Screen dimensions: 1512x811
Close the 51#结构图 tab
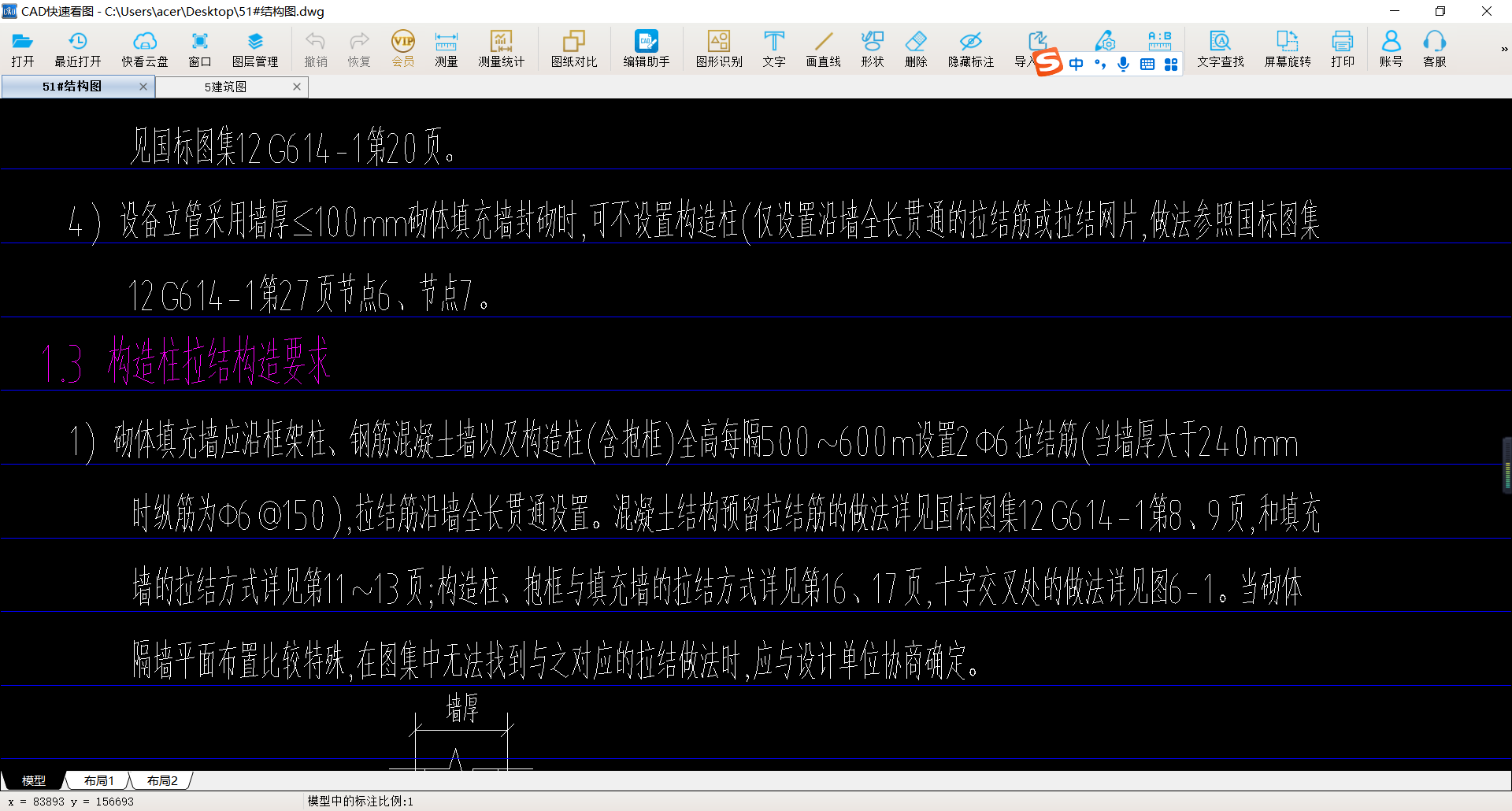[143, 87]
